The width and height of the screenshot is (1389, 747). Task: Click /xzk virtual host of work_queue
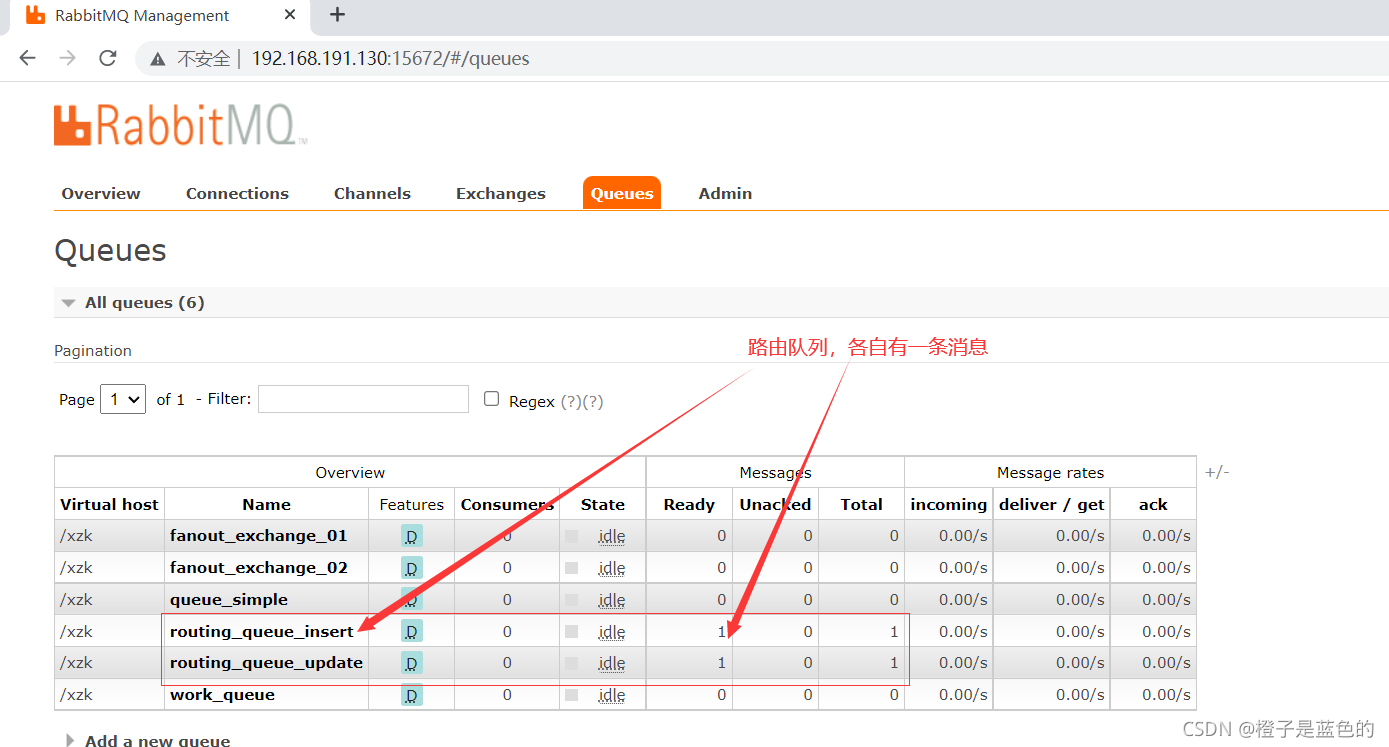(77, 695)
